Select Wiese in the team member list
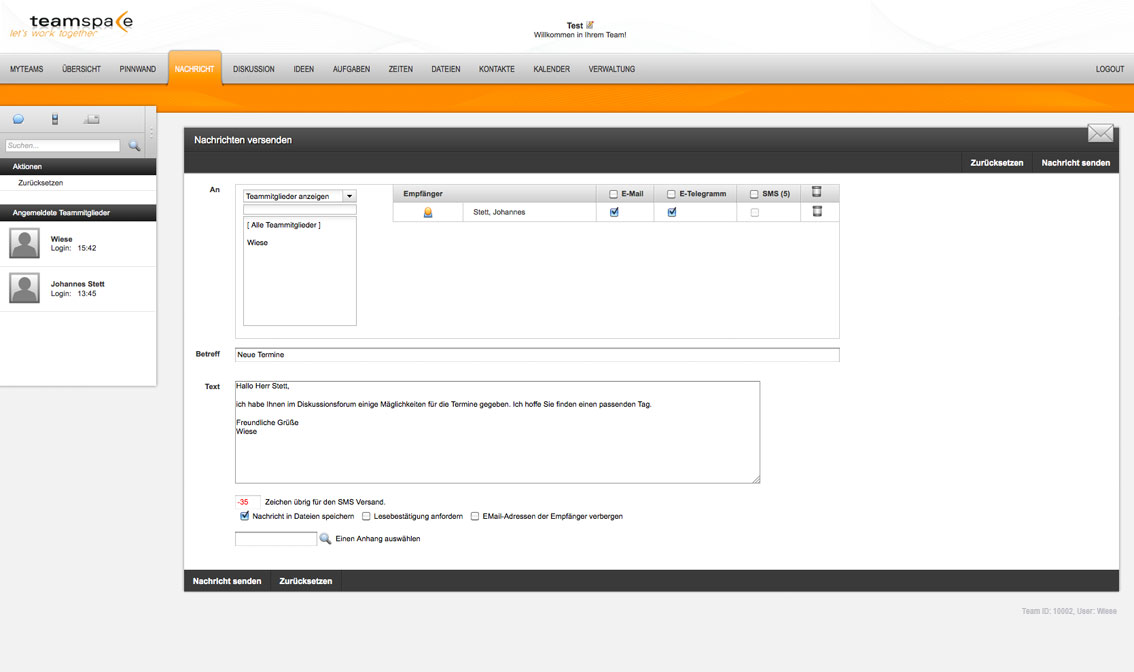Image resolution: width=1134 pixels, height=672 pixels. (257, 242)
